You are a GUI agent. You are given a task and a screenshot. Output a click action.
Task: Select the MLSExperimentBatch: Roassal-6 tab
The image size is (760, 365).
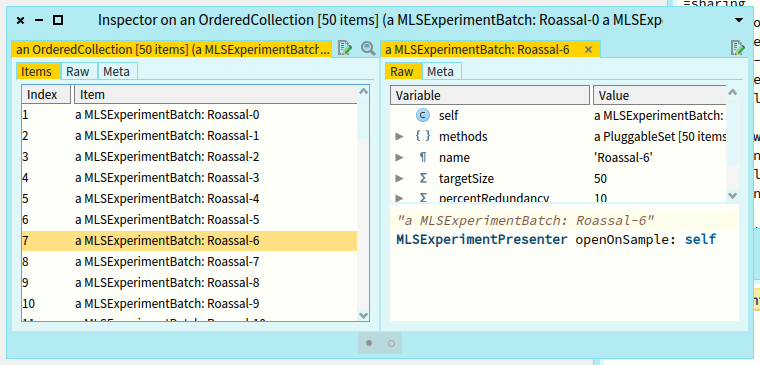point(491,49)
